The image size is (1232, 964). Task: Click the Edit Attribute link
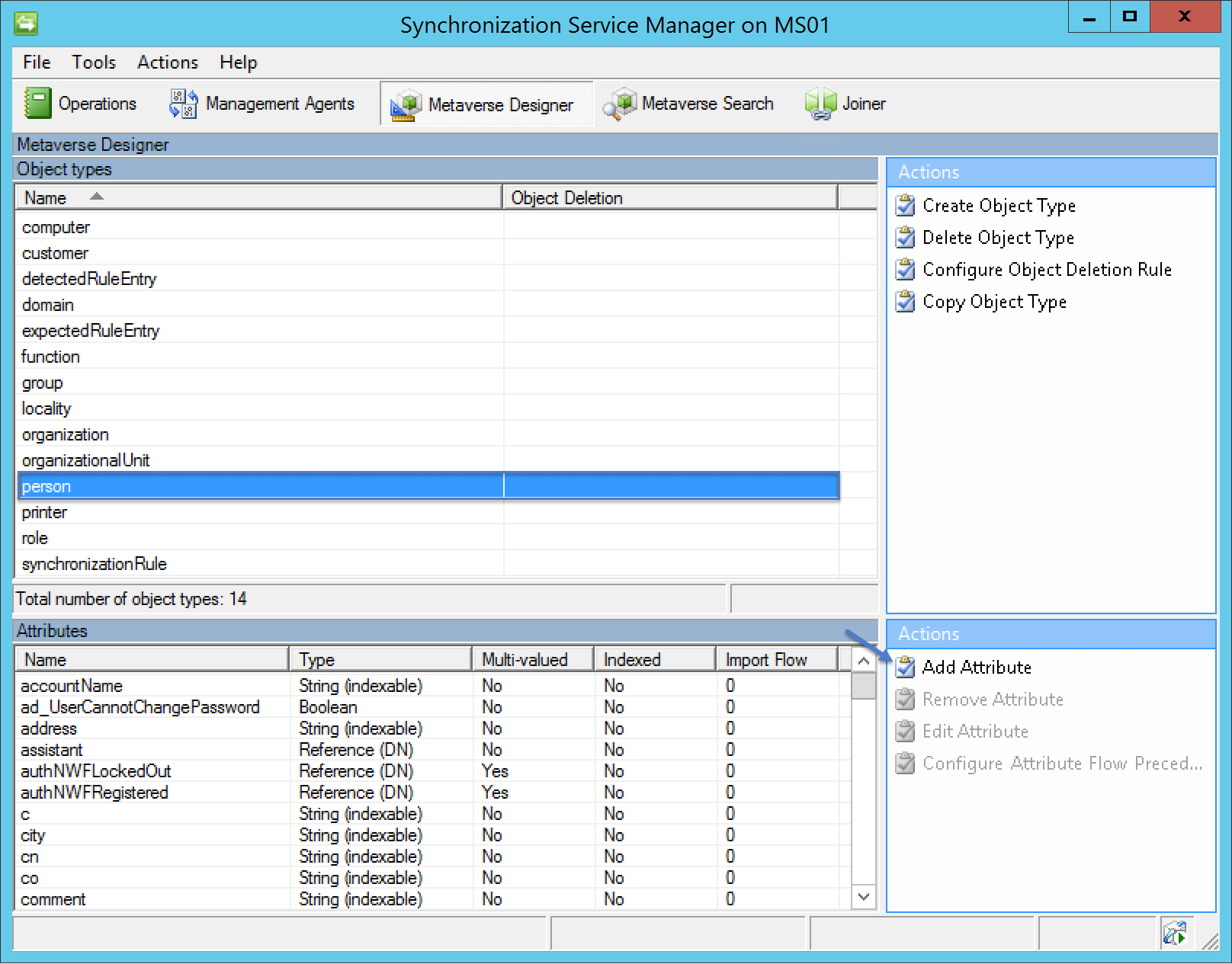[975, 732]
